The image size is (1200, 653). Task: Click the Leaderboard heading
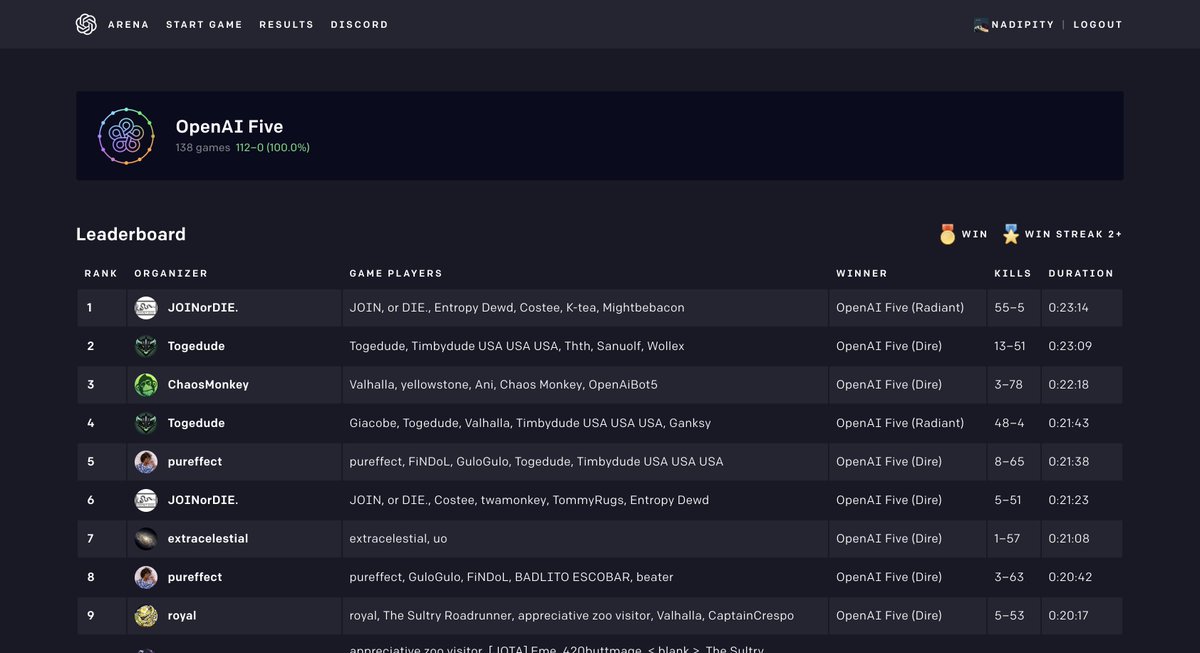[131, 234]
